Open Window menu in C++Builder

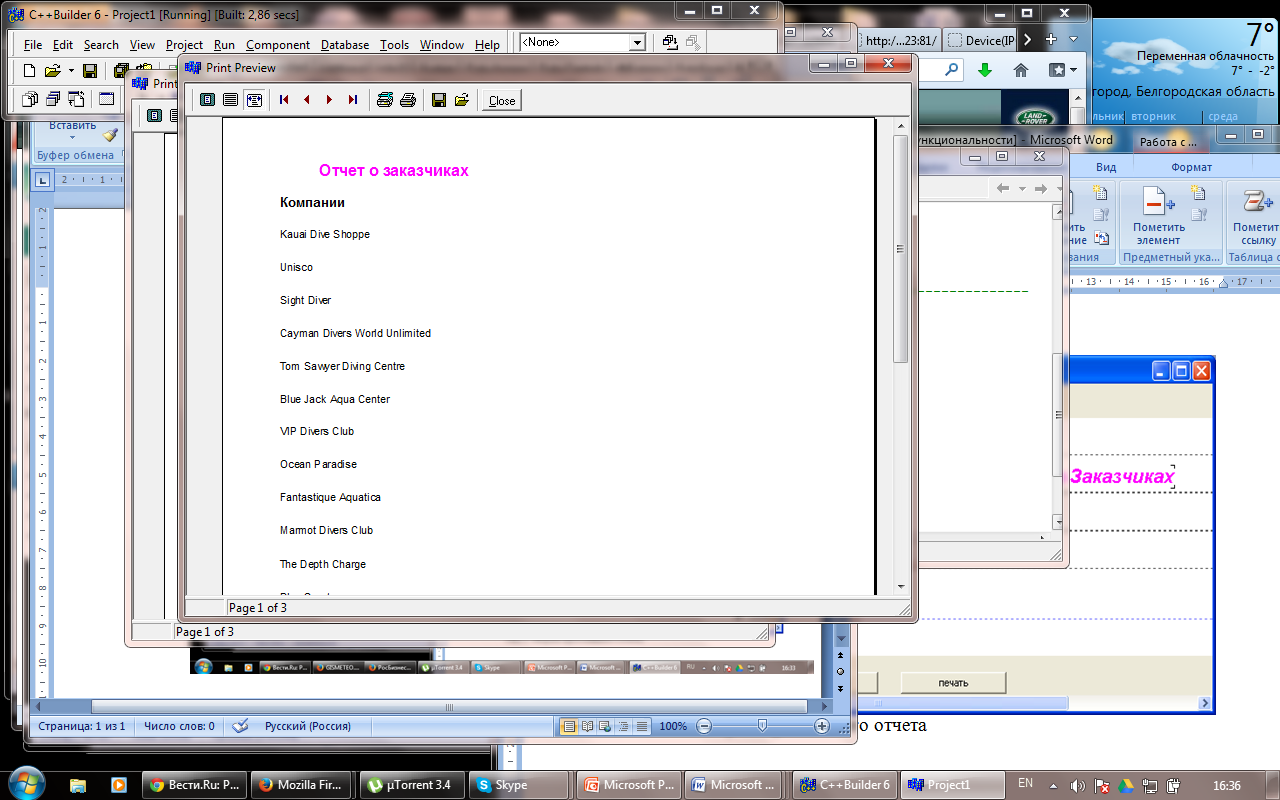442,45
